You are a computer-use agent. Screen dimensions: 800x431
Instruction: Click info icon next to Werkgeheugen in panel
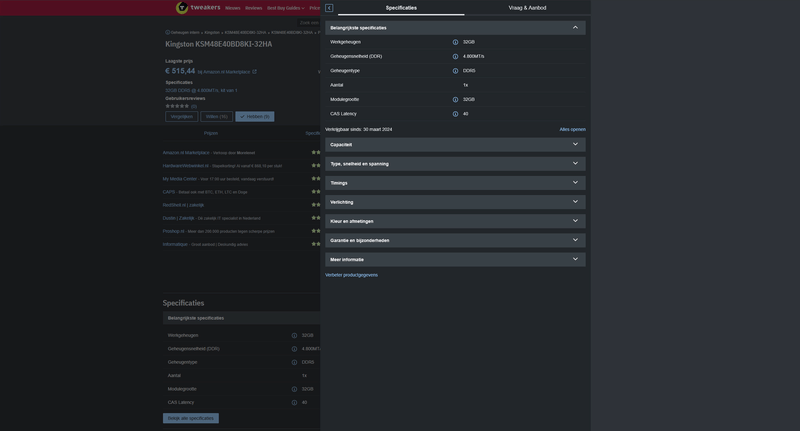[x=456, y=42]
